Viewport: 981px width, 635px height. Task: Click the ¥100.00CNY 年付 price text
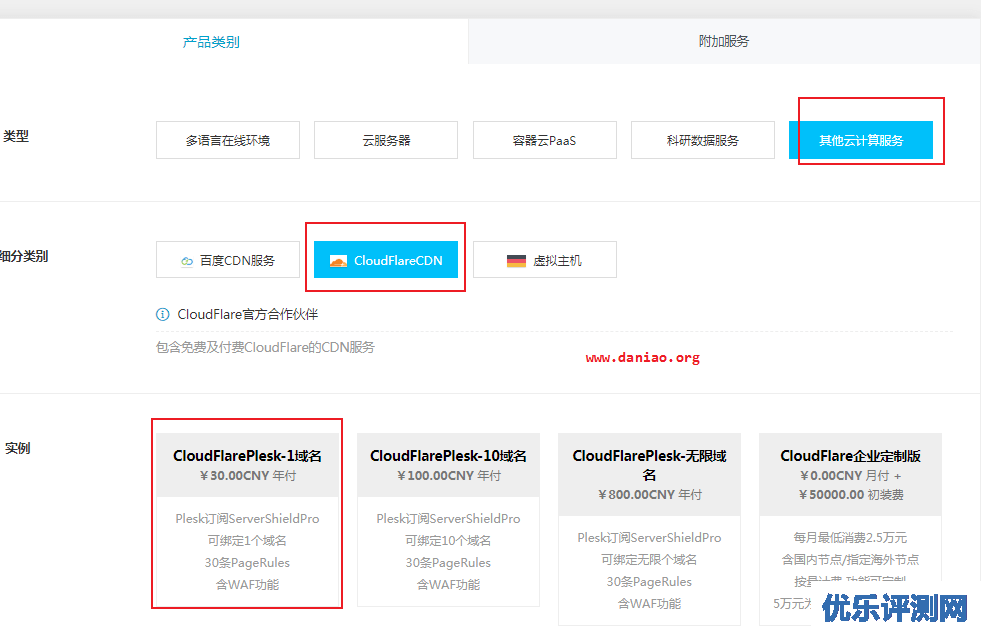click(449, 475)
